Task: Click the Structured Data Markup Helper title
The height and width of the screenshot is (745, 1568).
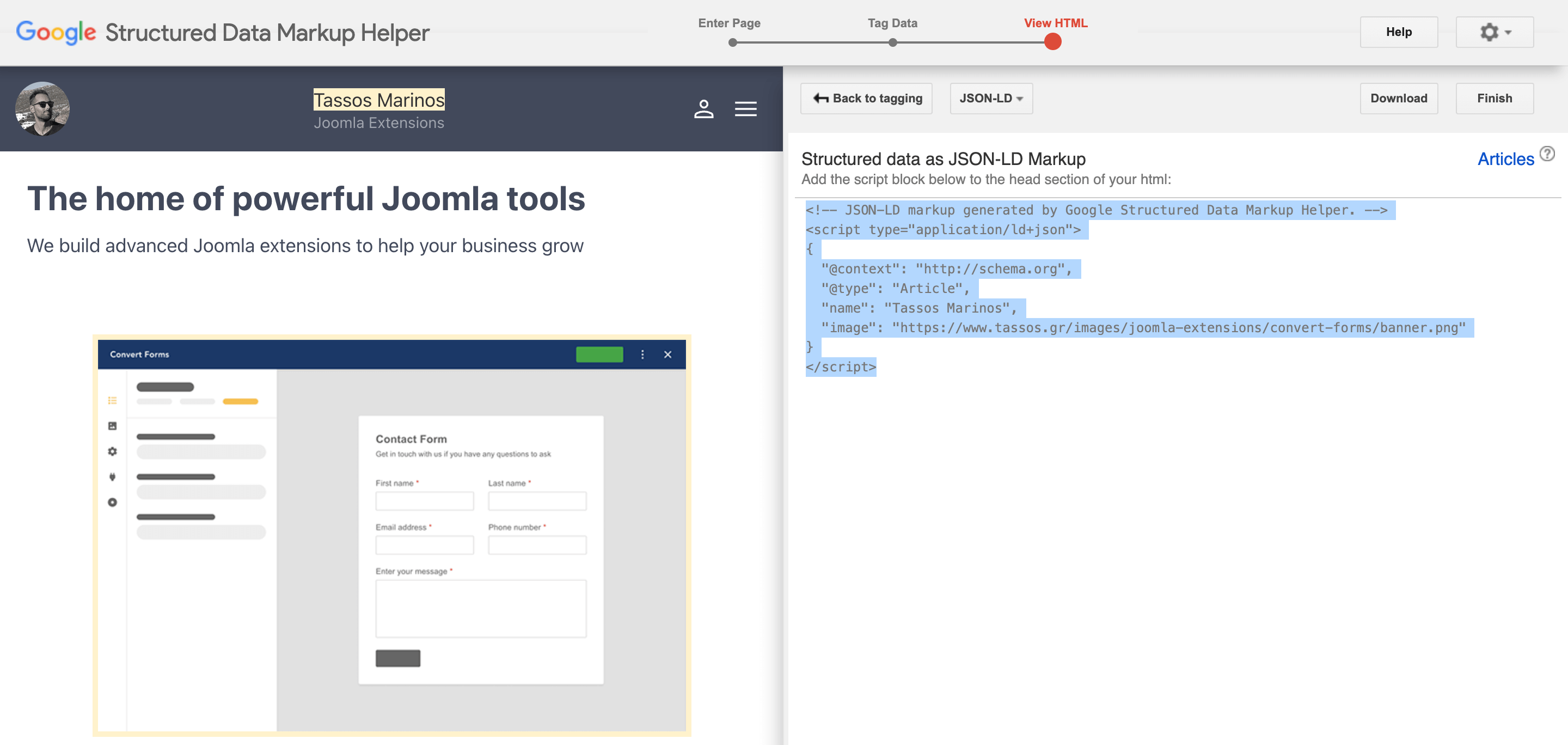Action: click(x=267, y=32)
